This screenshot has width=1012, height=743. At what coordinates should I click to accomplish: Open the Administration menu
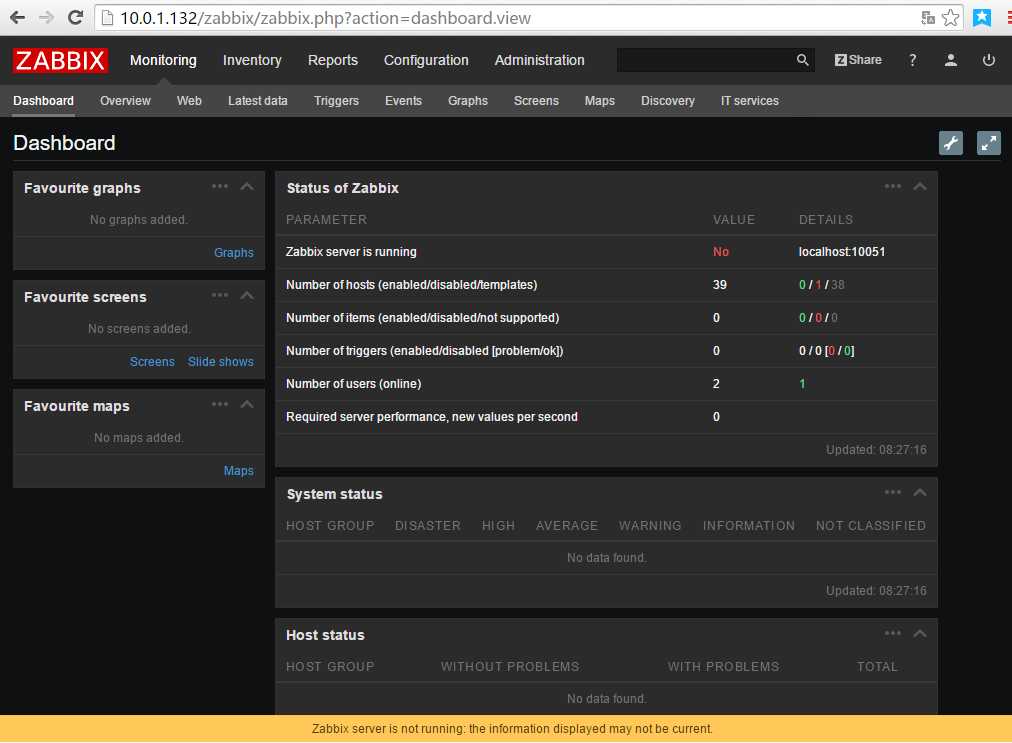pyautogui.click(x=540, y=60)
